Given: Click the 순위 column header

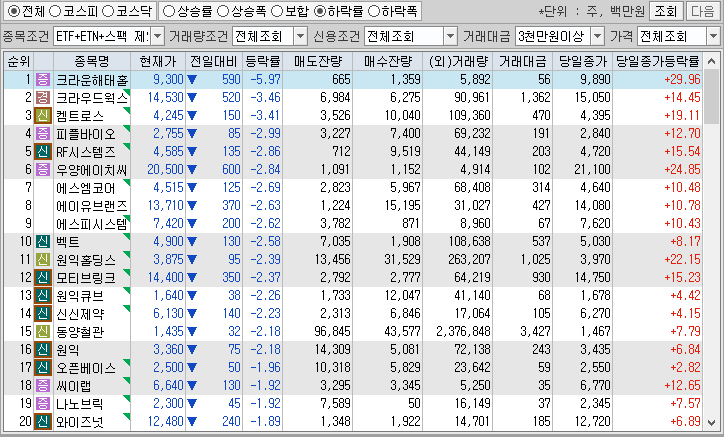Looking at the screenshot, I should coord(19,61).
